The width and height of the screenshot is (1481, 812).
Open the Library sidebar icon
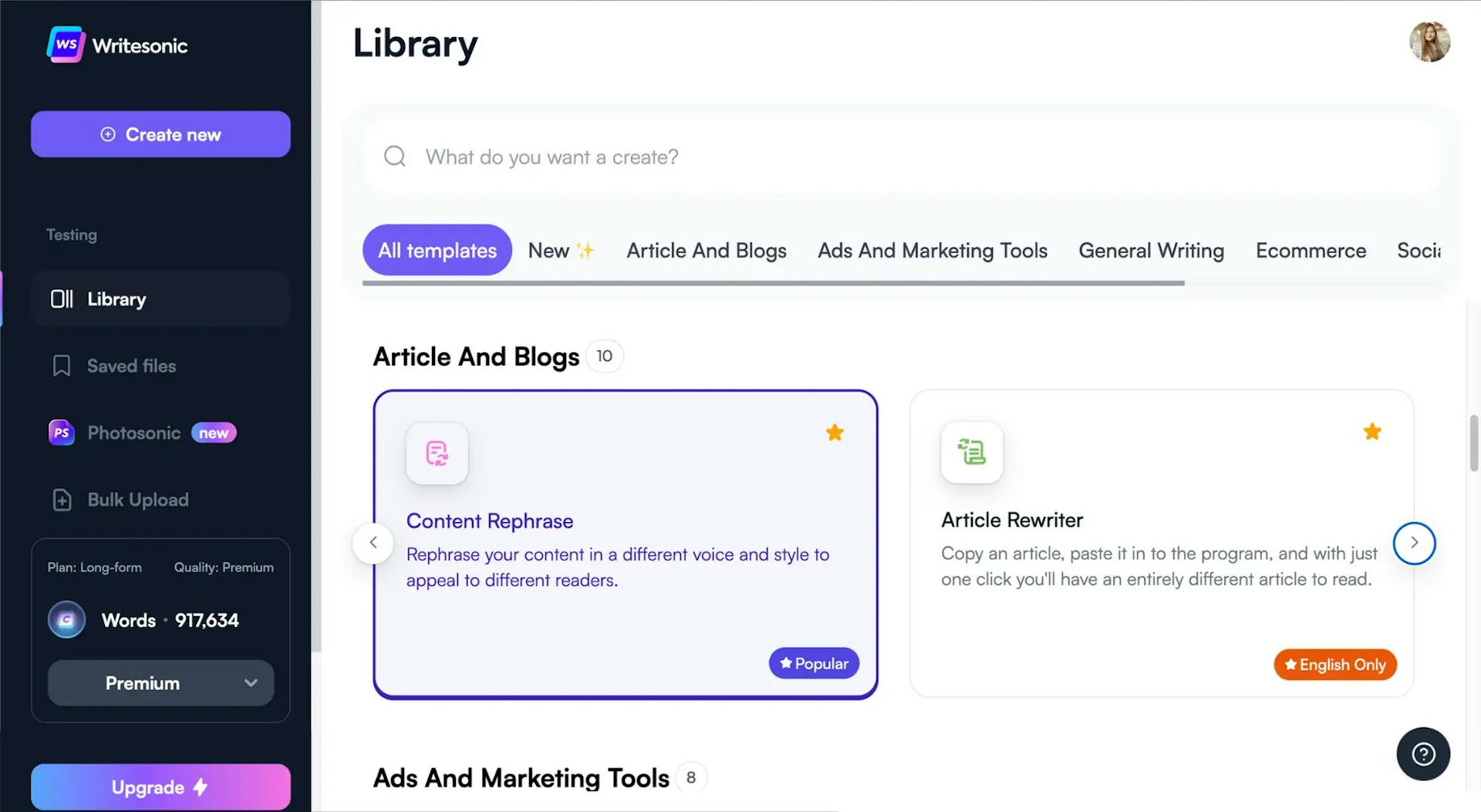coord(62,299)
